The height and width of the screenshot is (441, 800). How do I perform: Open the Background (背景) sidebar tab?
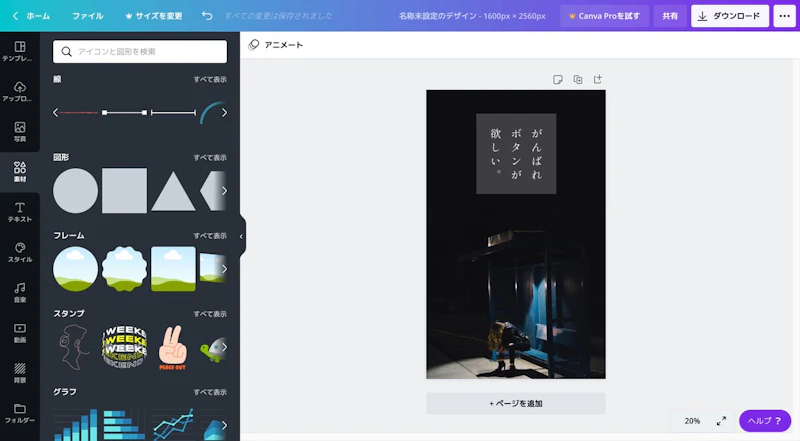click(19, 373)
